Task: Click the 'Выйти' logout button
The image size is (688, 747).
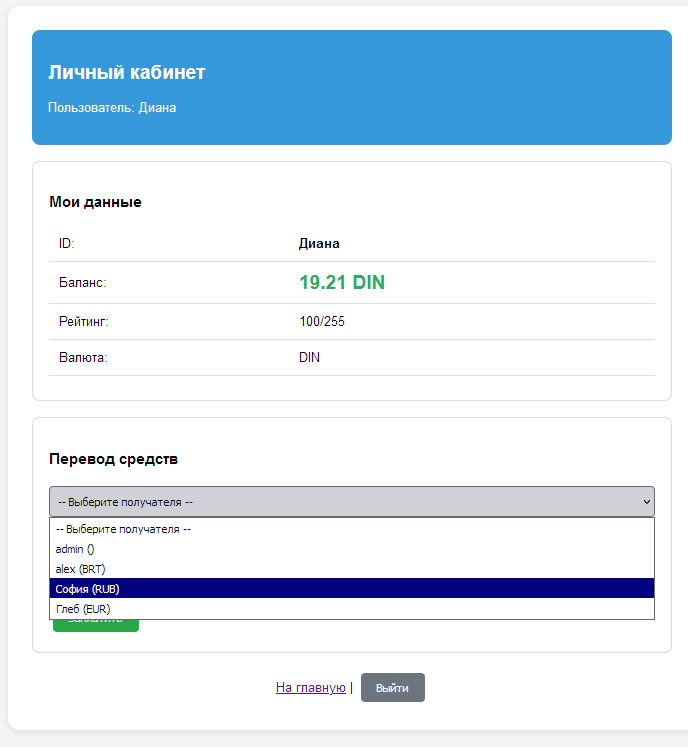Action: [x=392, y=688]
